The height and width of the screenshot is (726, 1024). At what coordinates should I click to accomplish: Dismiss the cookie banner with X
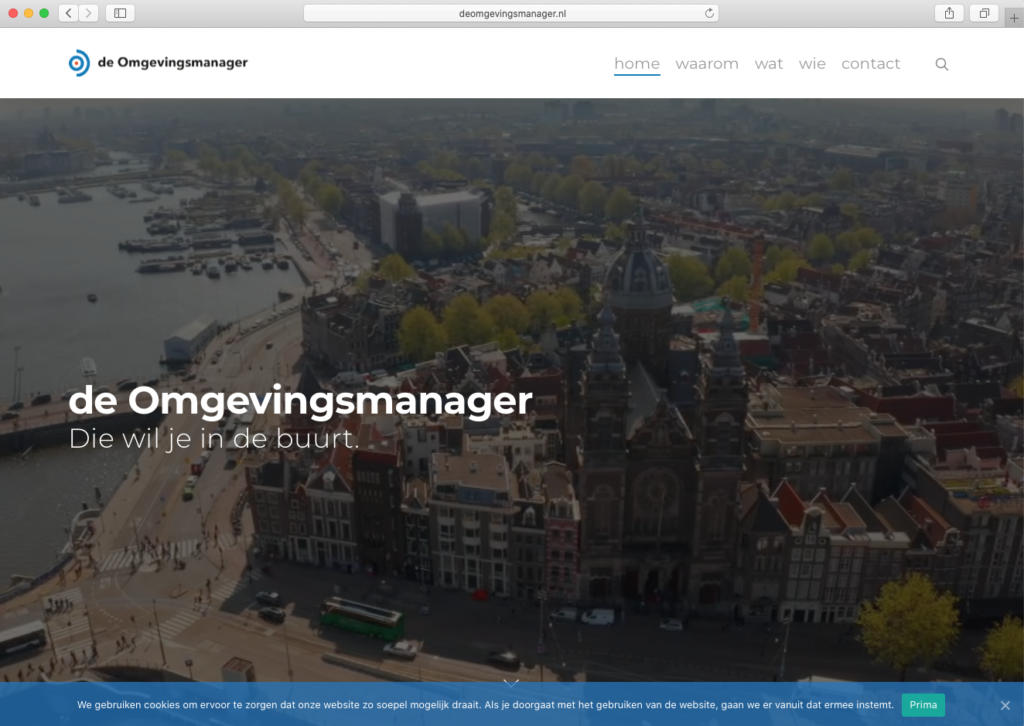[x=1005, y=705]
